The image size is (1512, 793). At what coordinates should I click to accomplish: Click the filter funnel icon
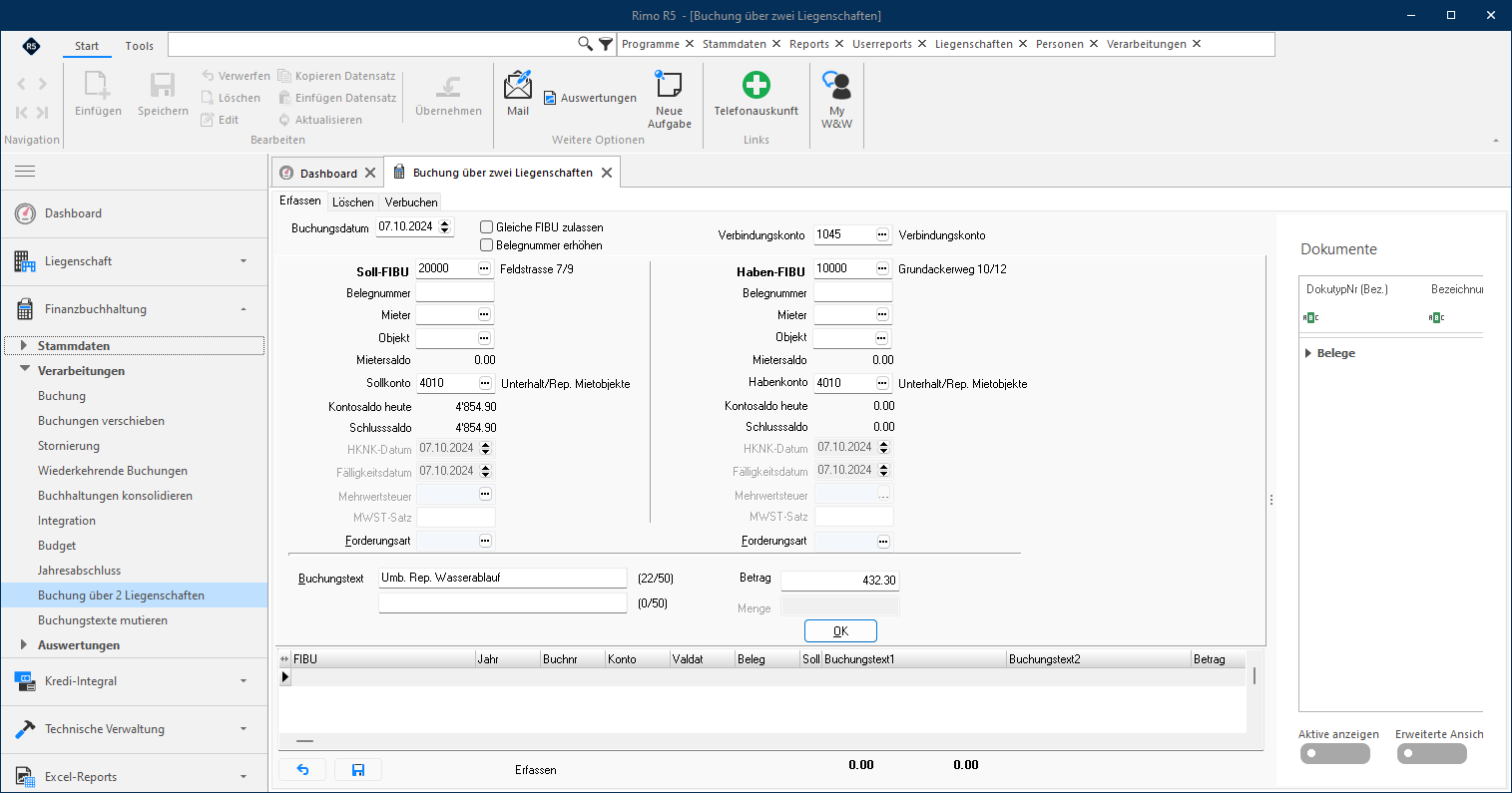point(606,44)
